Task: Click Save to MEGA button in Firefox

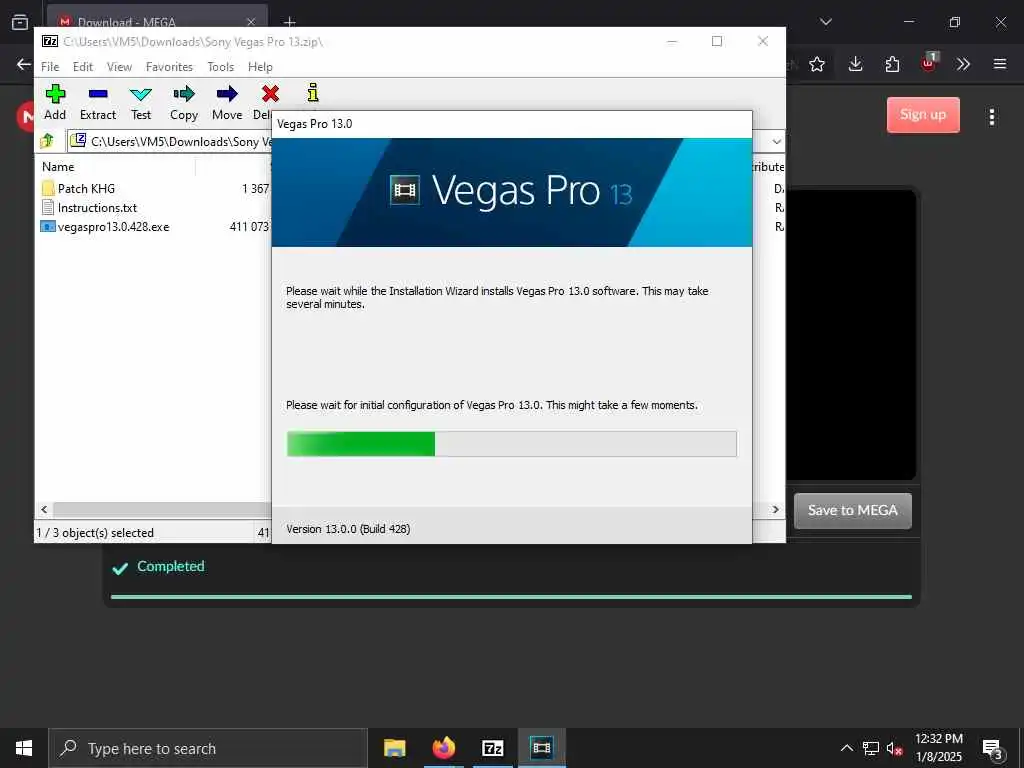Action: pos(852,511)
